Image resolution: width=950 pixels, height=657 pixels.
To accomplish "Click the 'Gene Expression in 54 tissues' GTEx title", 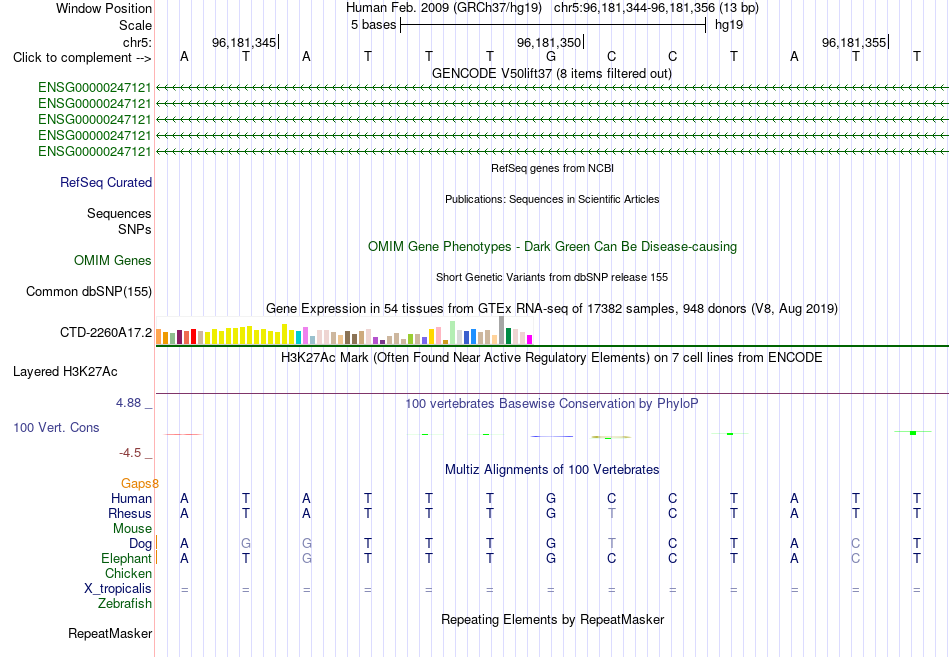I will click(552, 308).
